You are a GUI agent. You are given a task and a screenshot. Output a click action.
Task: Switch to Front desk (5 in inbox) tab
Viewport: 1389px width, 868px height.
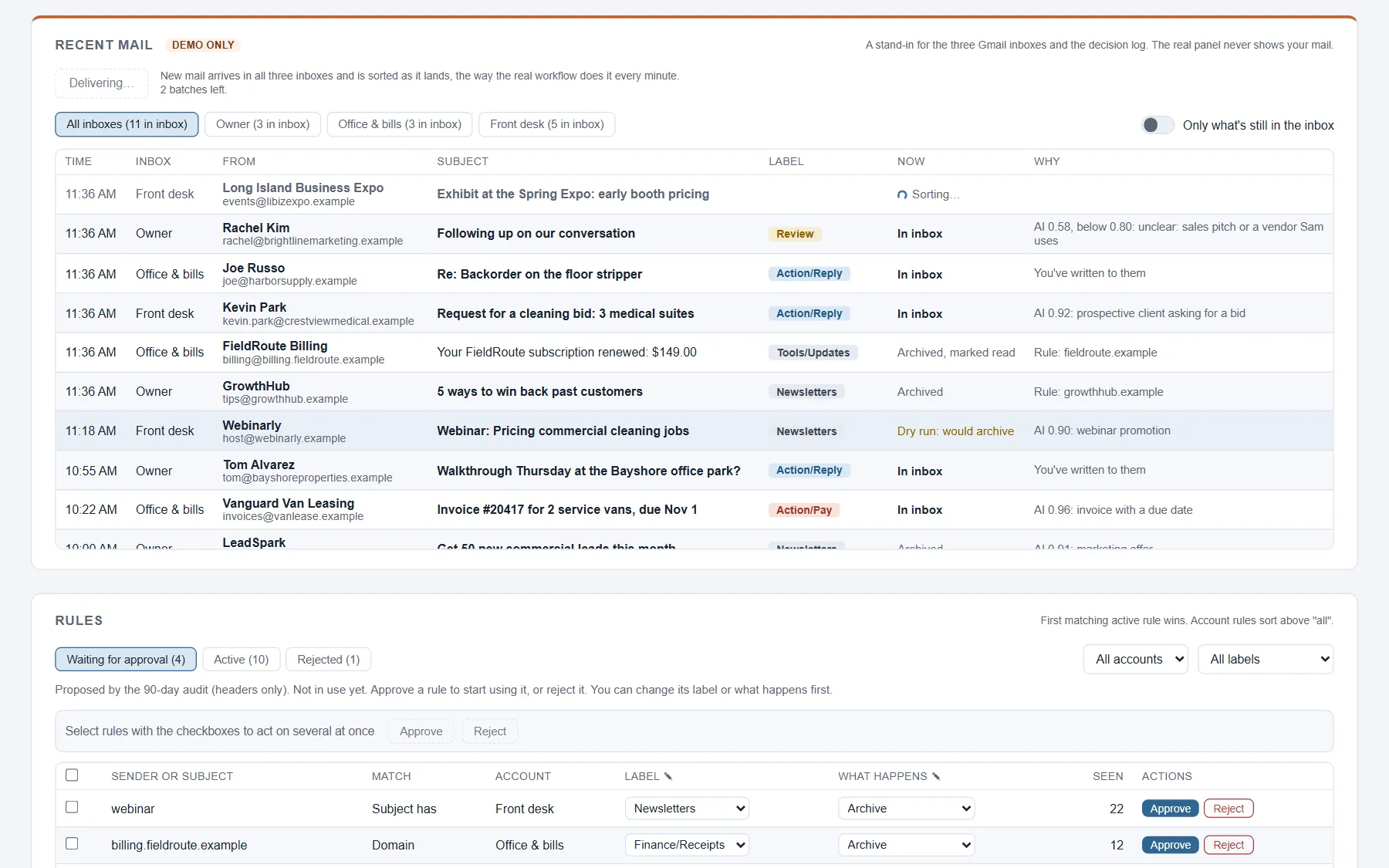pyautogui.click(x=547, y=124)
